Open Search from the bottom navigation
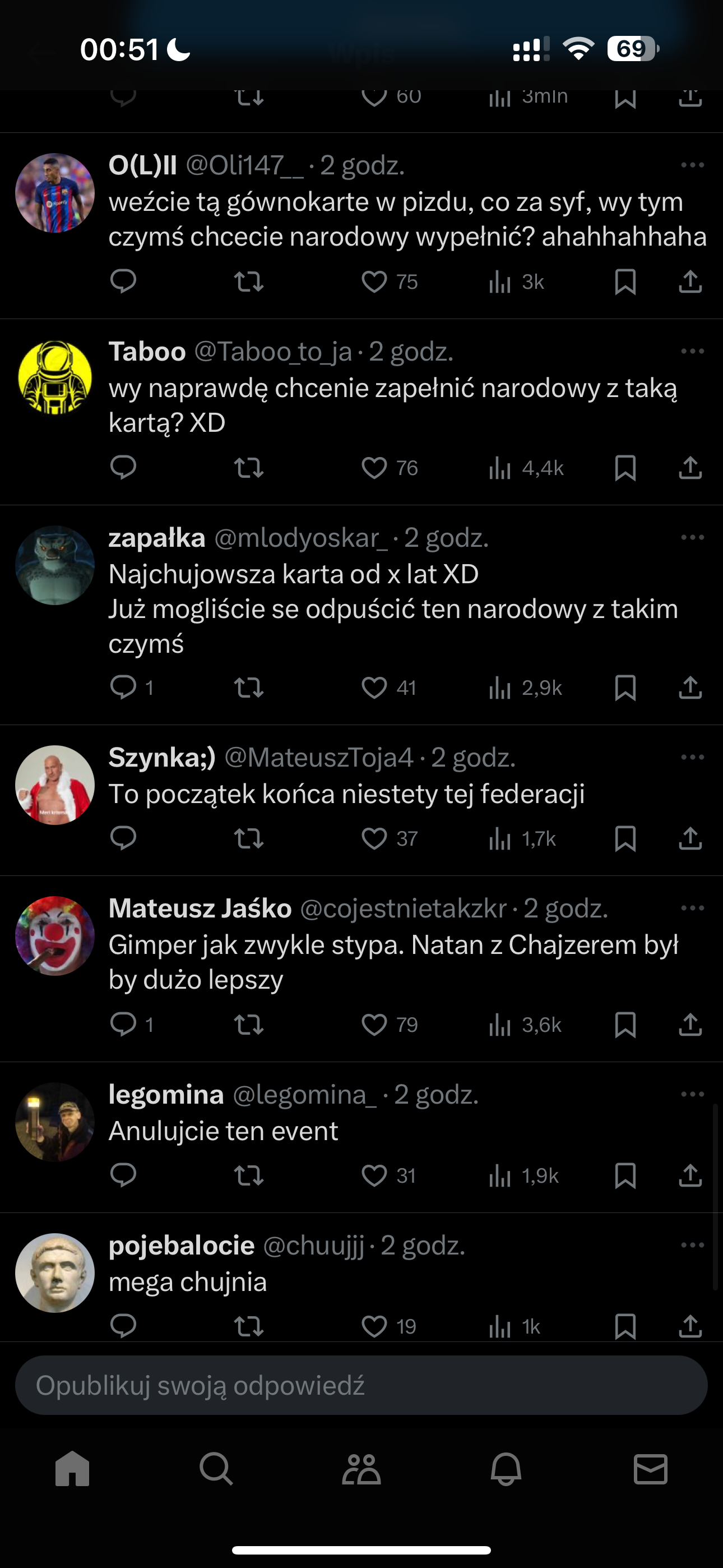 216,1469
